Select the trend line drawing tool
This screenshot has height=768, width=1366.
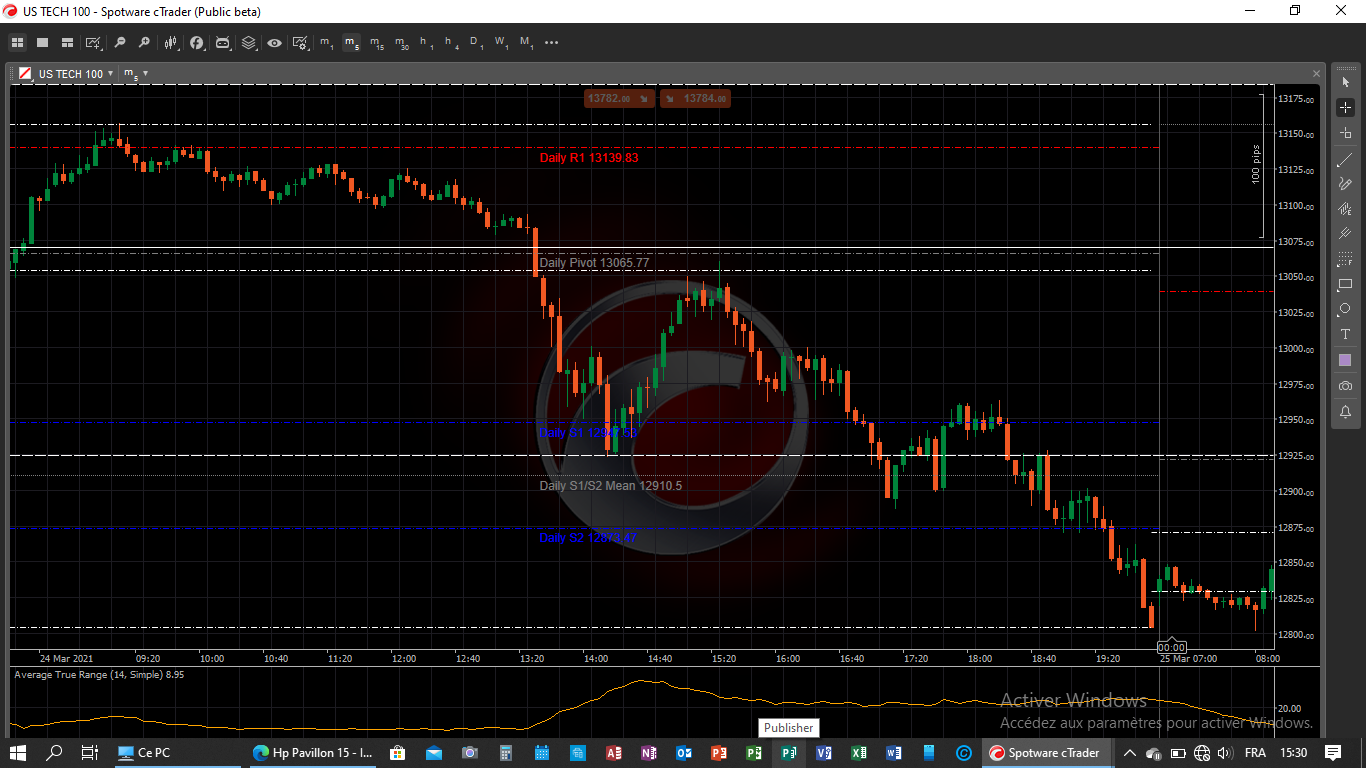coord(1345,160)
